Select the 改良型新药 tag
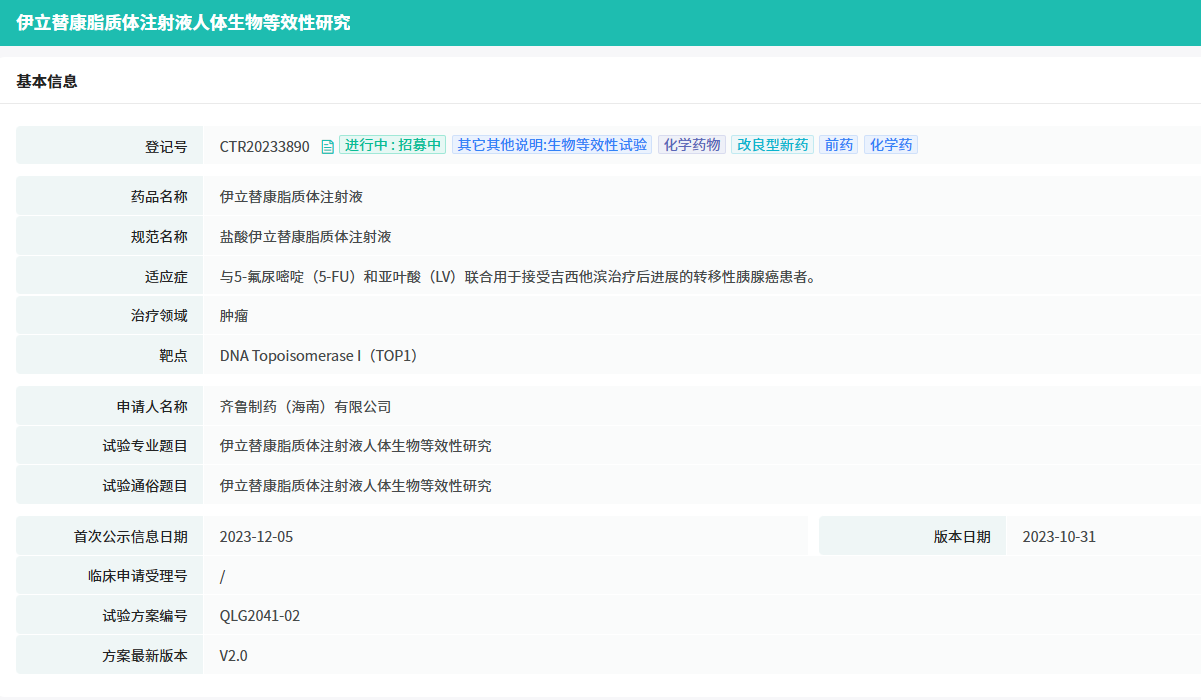 point(772,145)
